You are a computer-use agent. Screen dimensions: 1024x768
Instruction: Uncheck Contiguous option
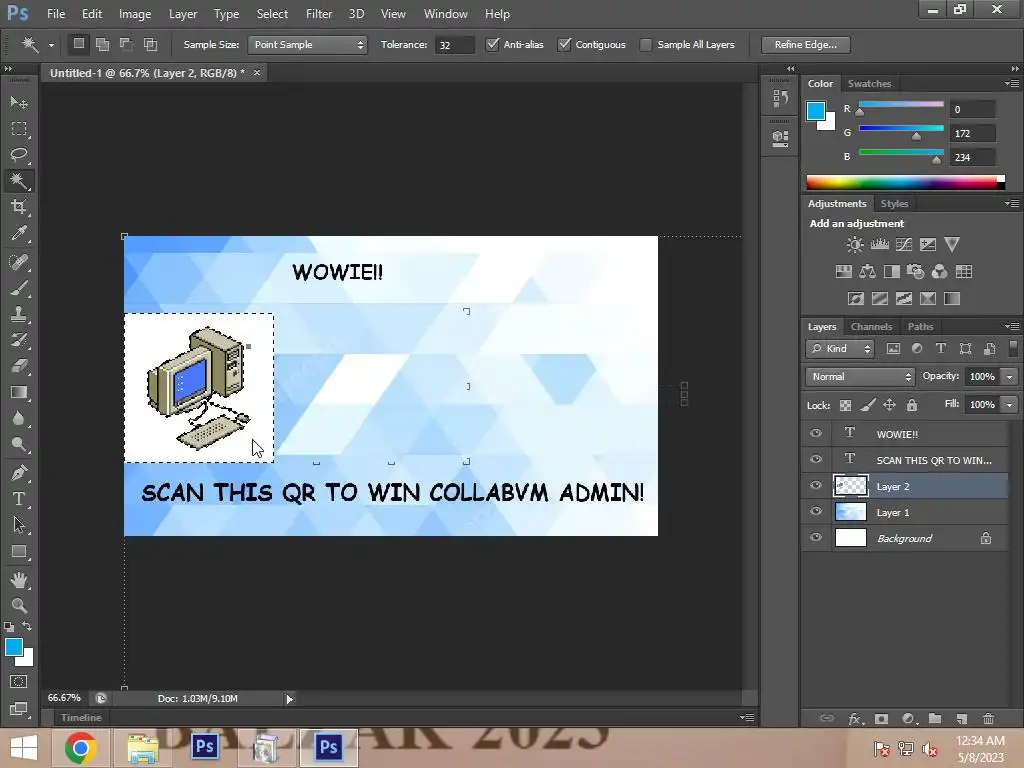(x=564, y=44)
